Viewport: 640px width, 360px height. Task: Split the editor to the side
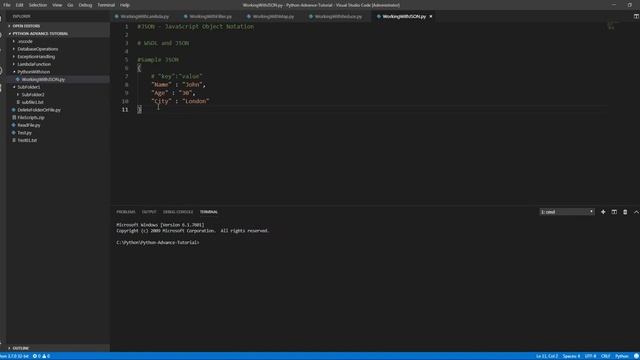636,16
